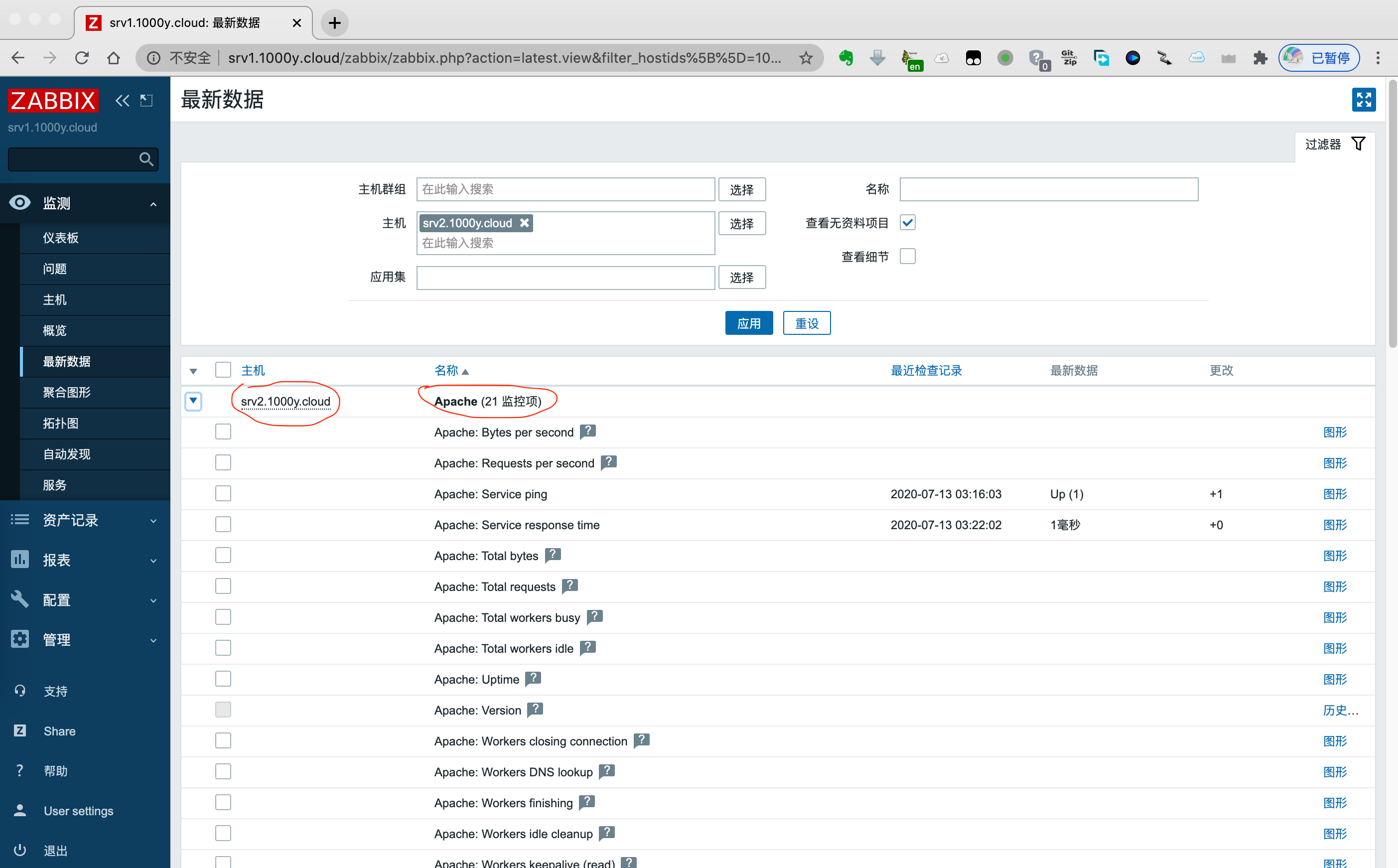Open 历史 link for Apache: Version

1341,710
